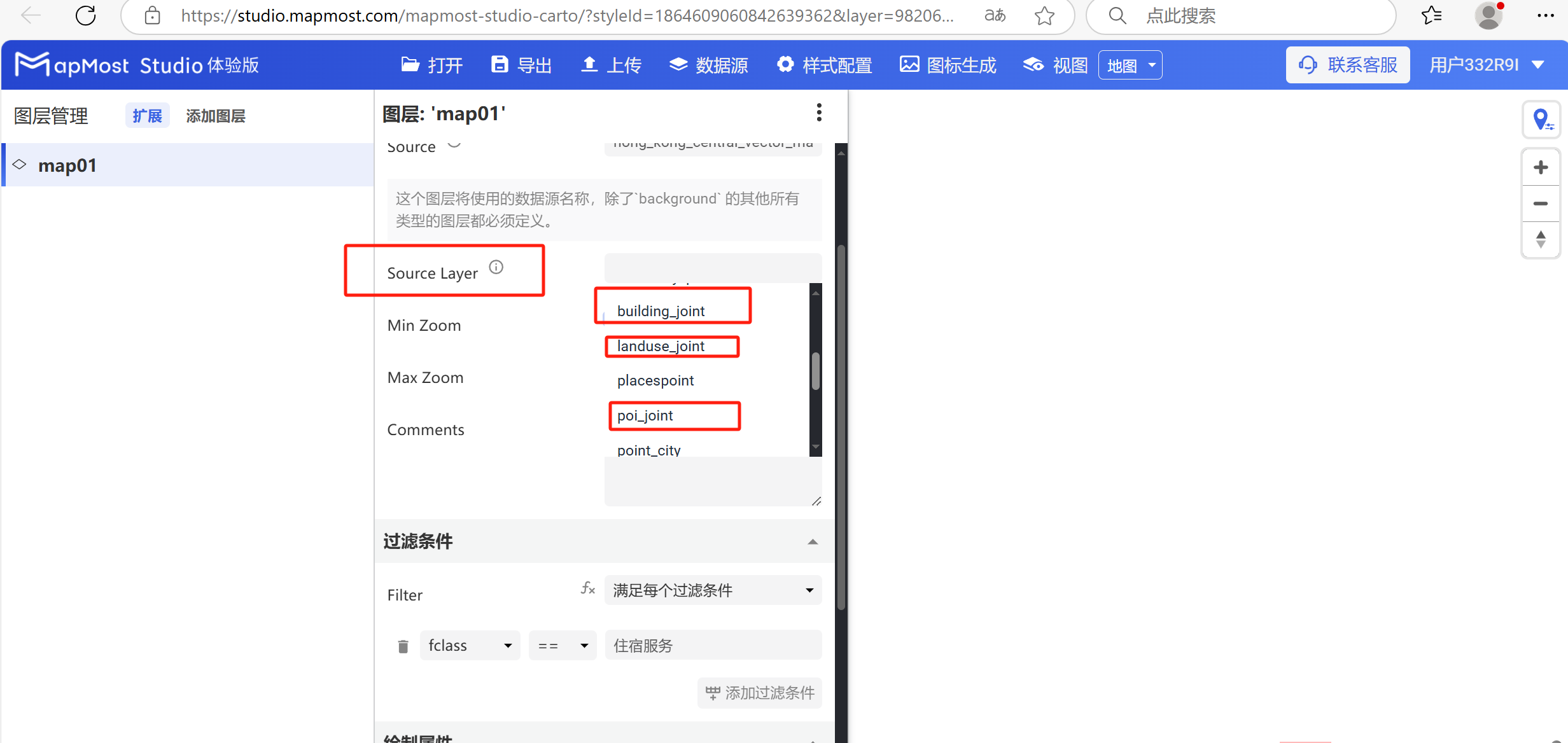This screenshot has height=743, width=1568.
Task: Switch to the 添加图层 tab
Action: (x=215, y=115)
